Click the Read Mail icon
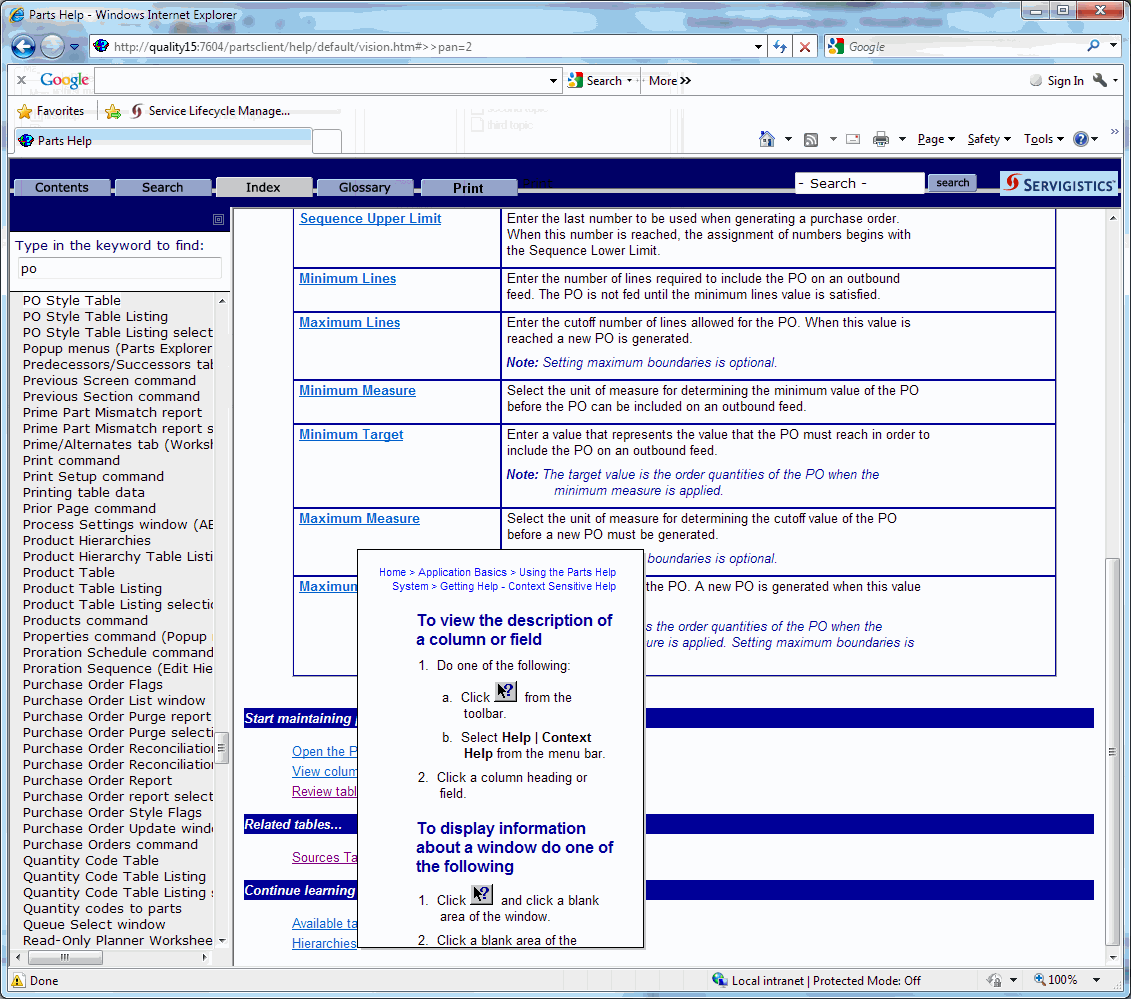1131x999 pixels. 853,139
